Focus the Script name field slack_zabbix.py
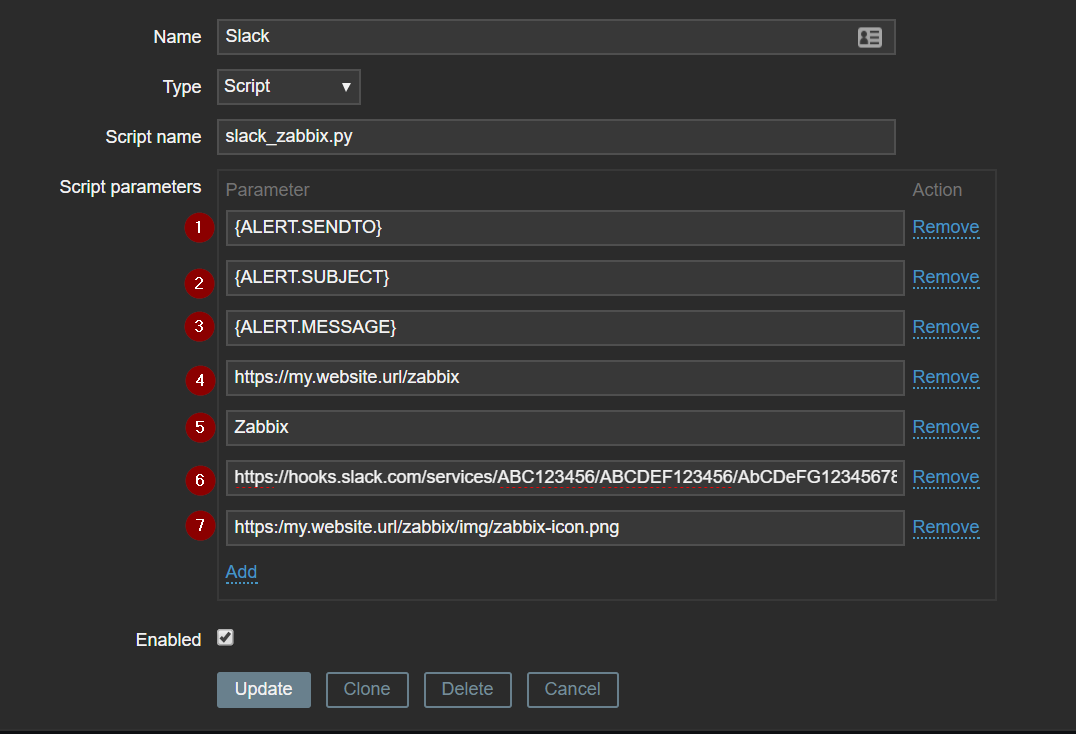This screenshot has width=1076, height=734. coord(557,137)
